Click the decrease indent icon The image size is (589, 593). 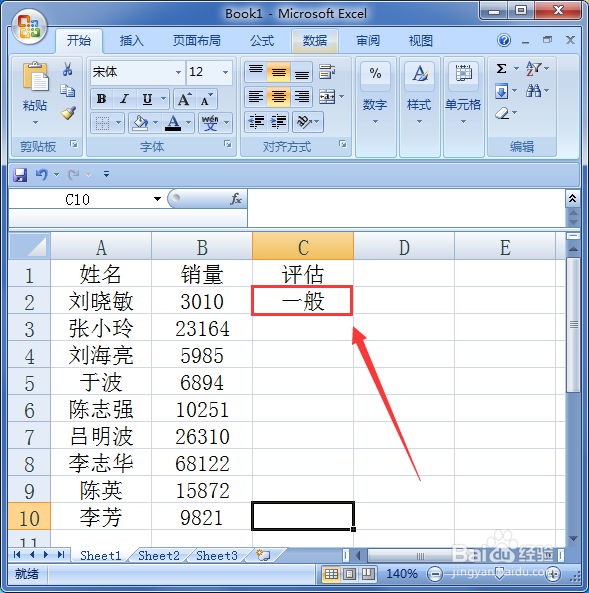tap(256, 121)
